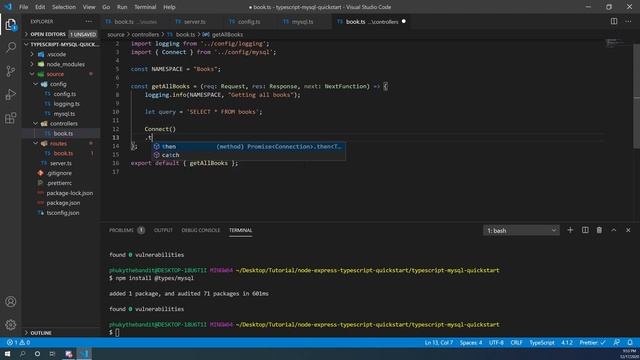This screenshot has width=640, height=360.
Task: Click the VS Code logo in title bar
Action: pos(8,7)
